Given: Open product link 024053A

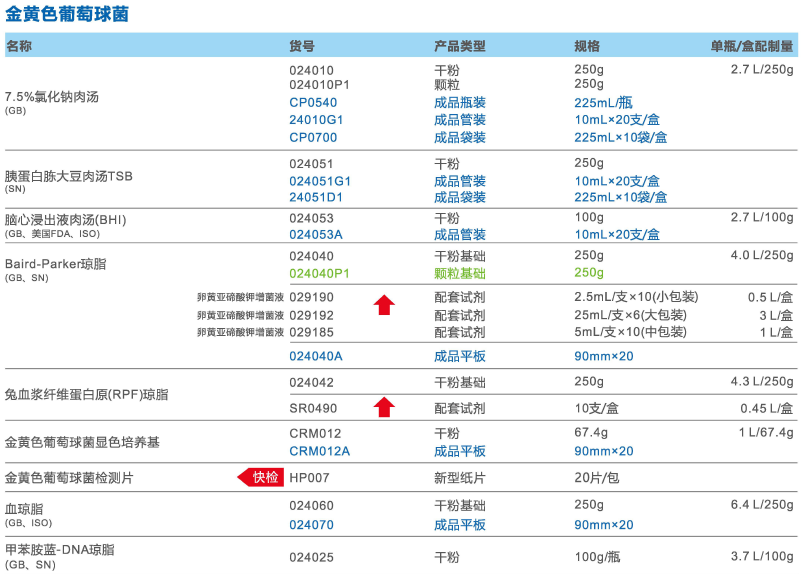Looking at the screenshot, I should [x=316, y=234].
